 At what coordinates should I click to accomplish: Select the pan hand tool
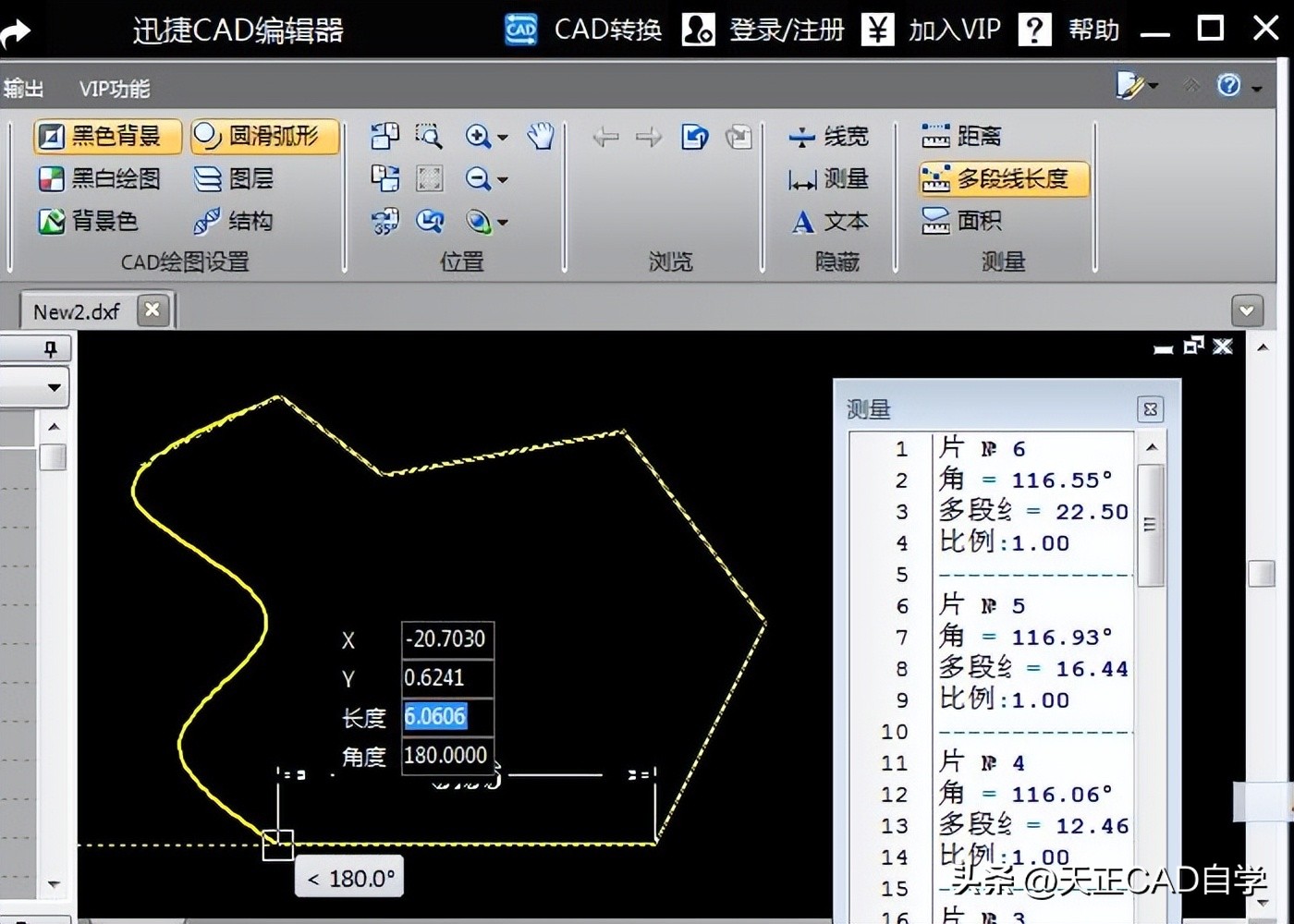(540, 137)
